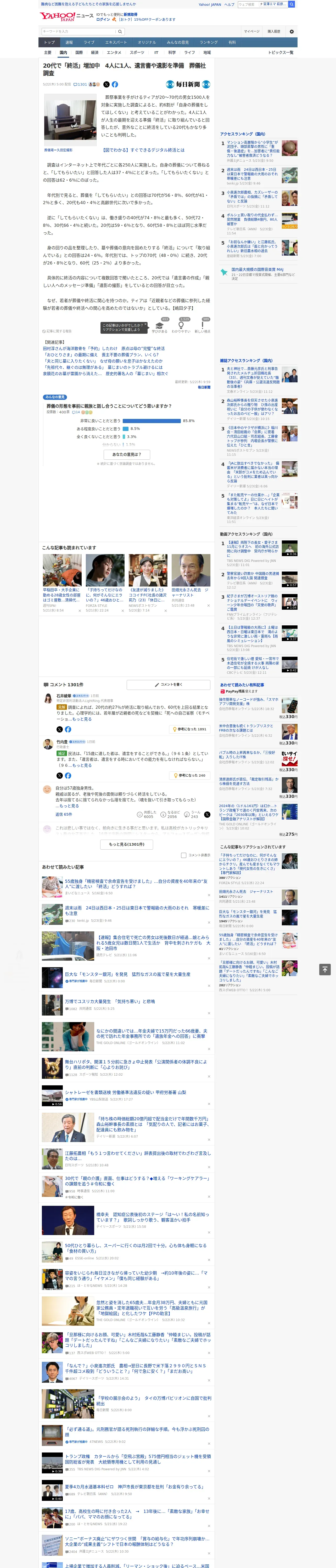Viewport: 336px width, 1568px height.
Task: Click the Mainichi Shimbun logo
Action: pyautogui.click(x=188, y=85)
